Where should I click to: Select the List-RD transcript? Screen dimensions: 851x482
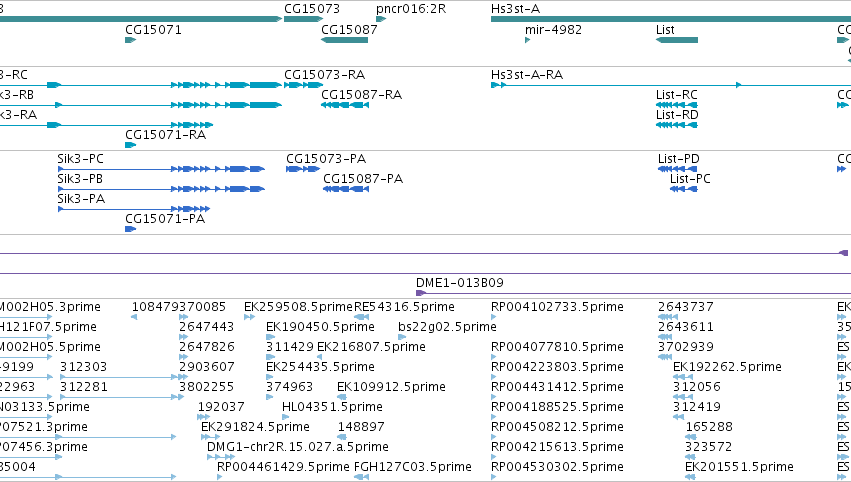coord(677,125)
